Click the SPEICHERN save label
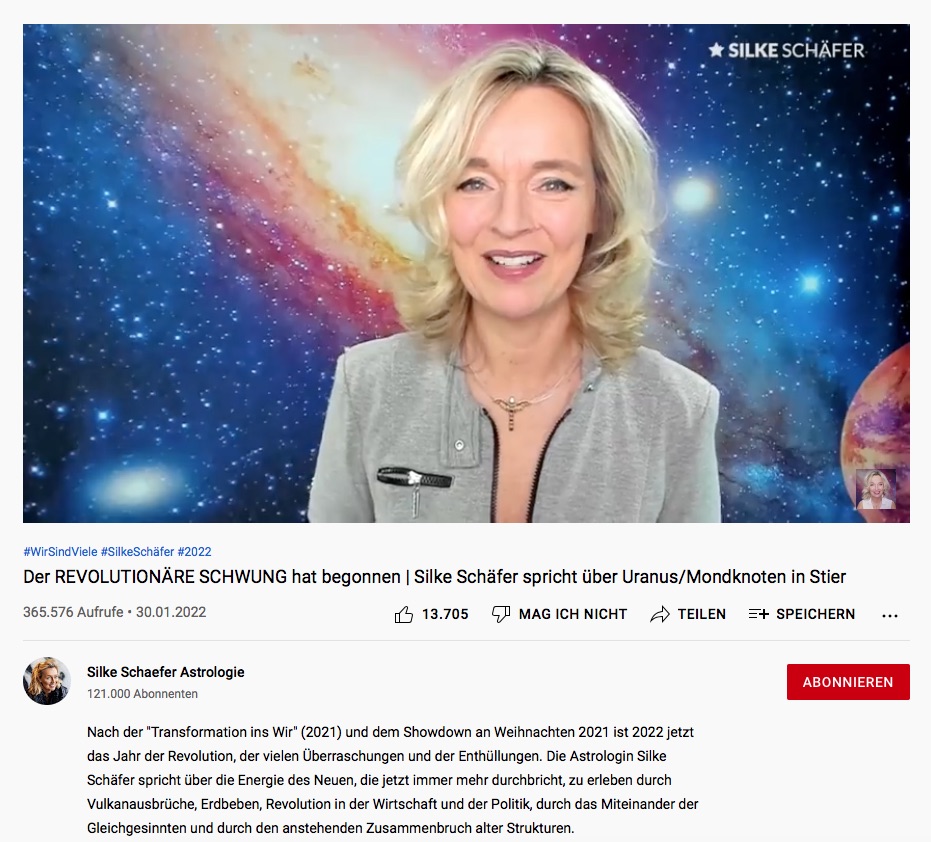Viewport: 931px width, 842px height. coord(815,614)
